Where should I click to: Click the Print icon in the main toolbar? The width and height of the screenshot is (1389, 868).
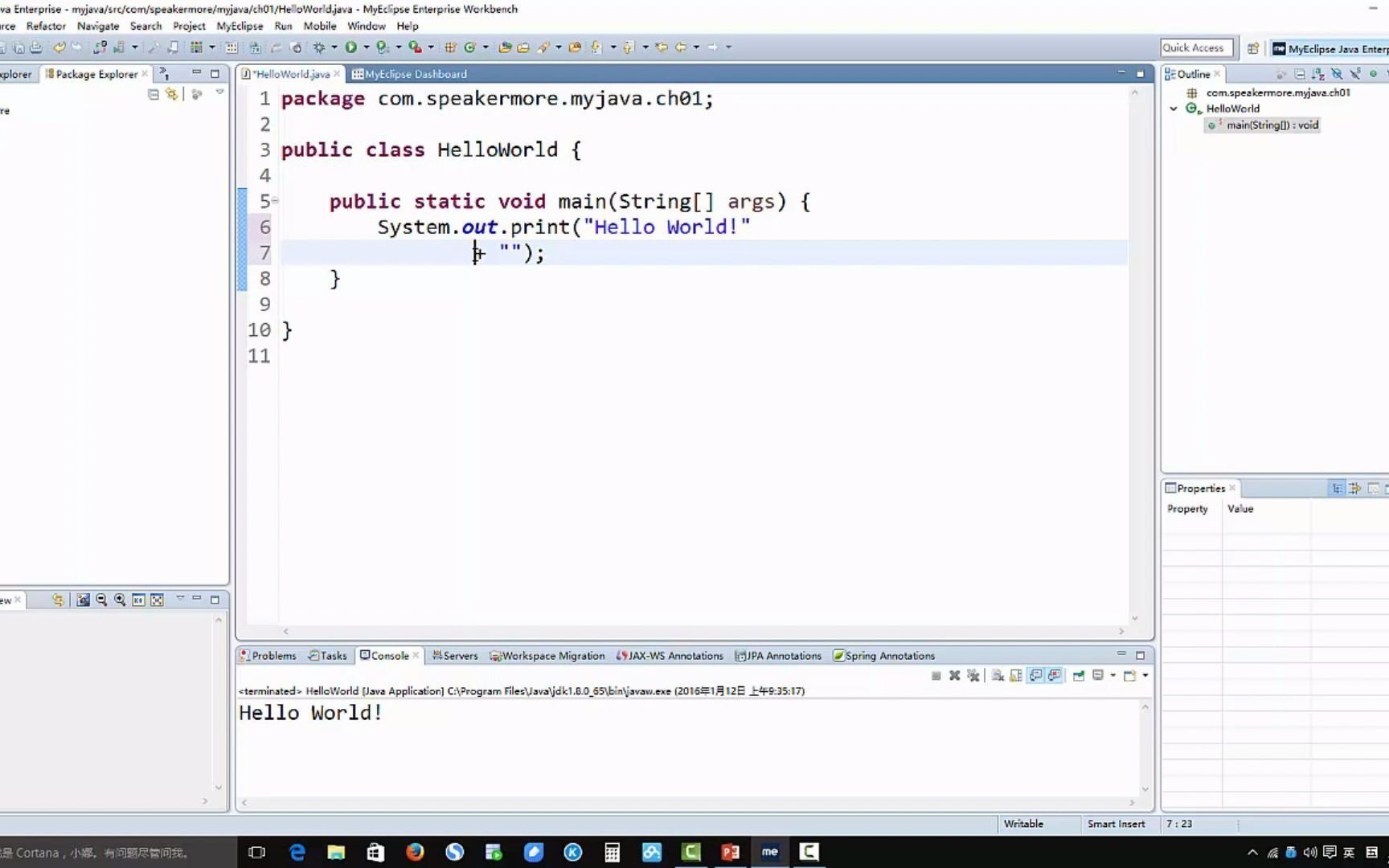(x=36, y=47)
